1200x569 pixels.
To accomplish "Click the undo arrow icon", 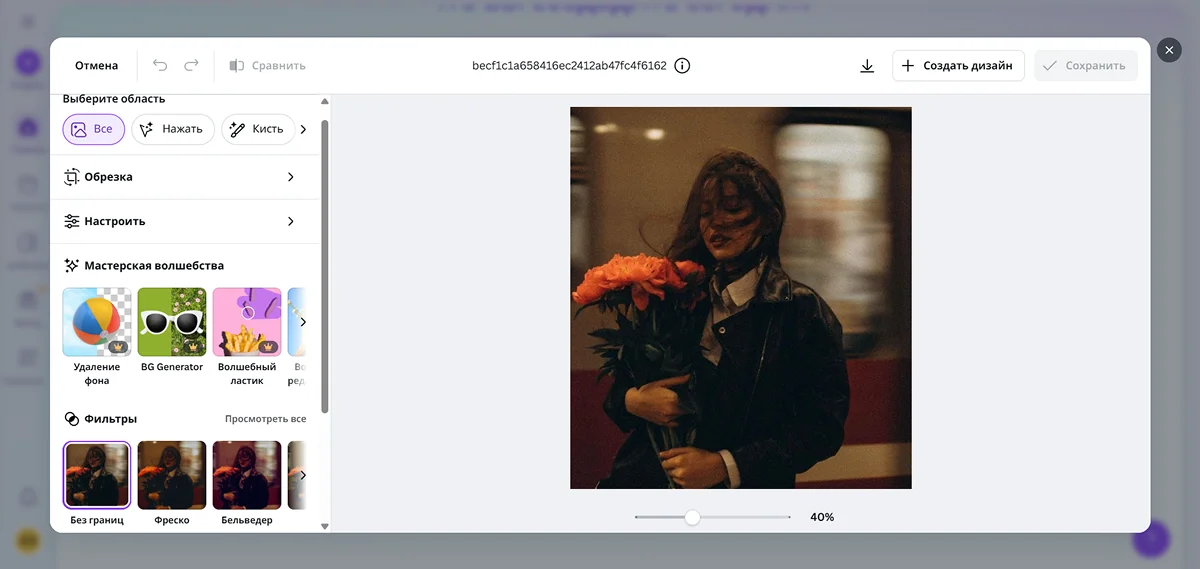I will pos(160,66).
